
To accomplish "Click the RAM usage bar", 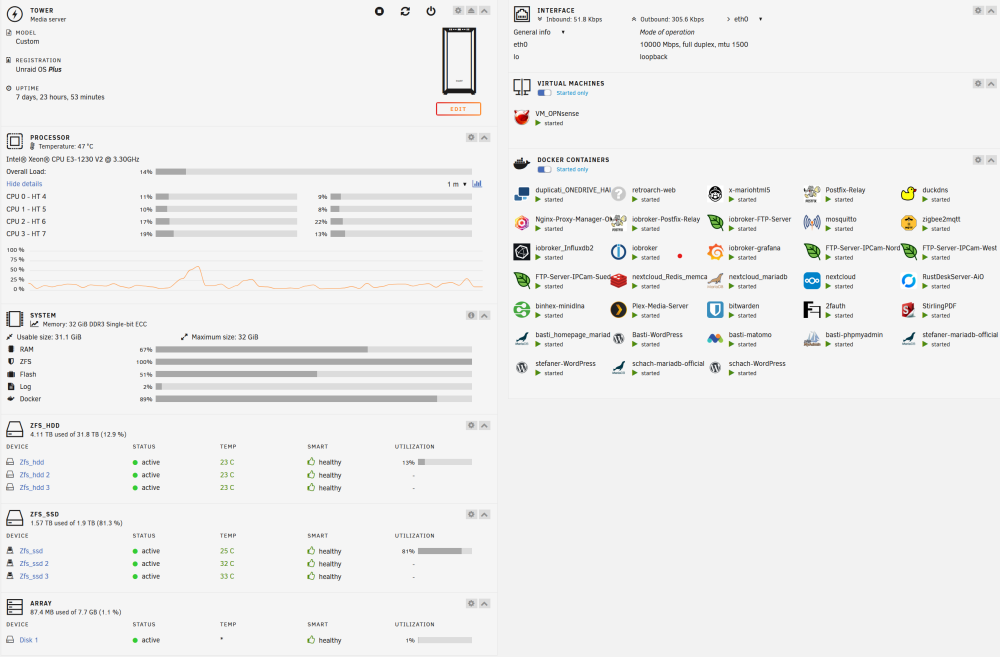I will pos(314,350).
